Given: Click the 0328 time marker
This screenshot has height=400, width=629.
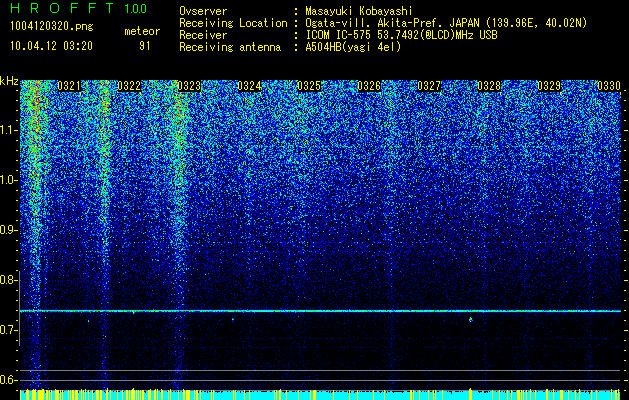Looking at the screenshot, I should pyautogui.click(x=489, y=86).
